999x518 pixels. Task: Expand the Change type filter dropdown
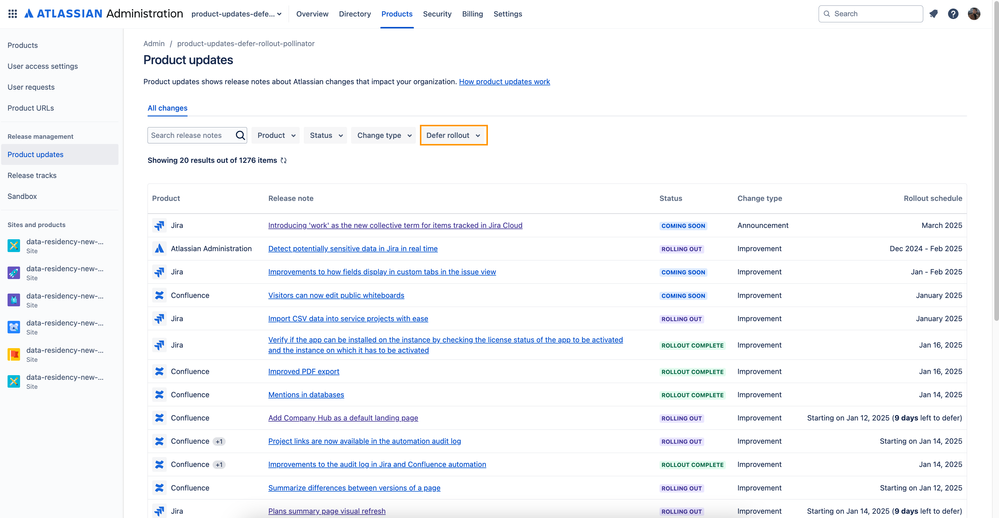tap(384, 135)
